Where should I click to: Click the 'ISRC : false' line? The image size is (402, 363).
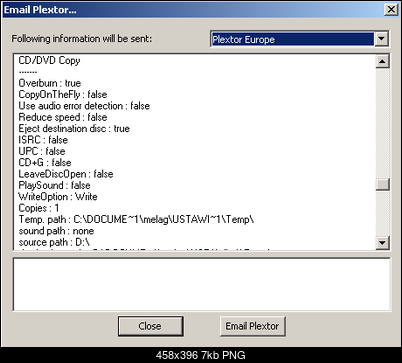coord(43,140)
